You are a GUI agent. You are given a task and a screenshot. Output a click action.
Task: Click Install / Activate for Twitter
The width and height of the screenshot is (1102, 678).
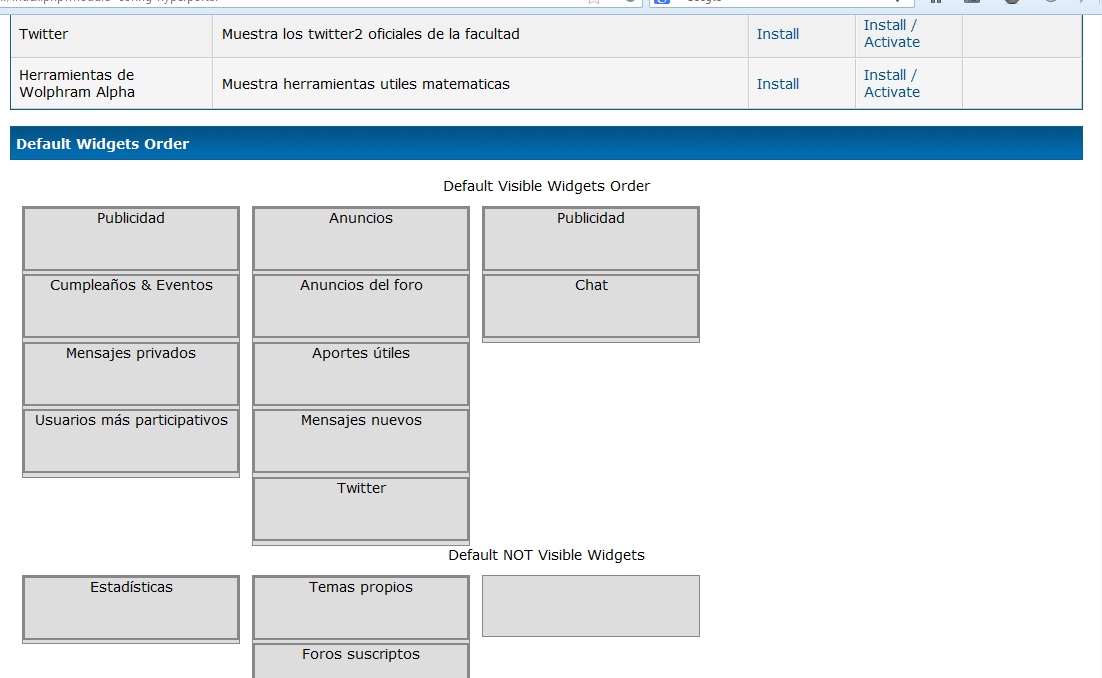(891, 33)
